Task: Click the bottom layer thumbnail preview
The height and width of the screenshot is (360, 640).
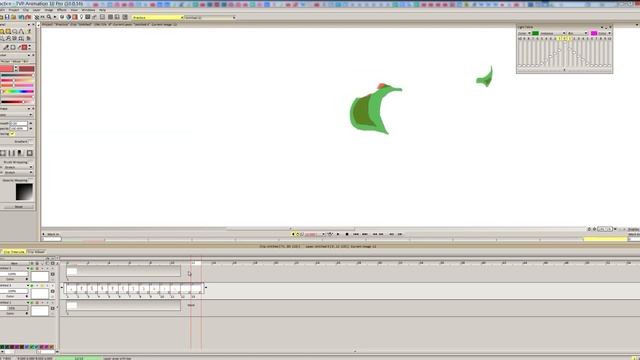Action: coord(40,311)
